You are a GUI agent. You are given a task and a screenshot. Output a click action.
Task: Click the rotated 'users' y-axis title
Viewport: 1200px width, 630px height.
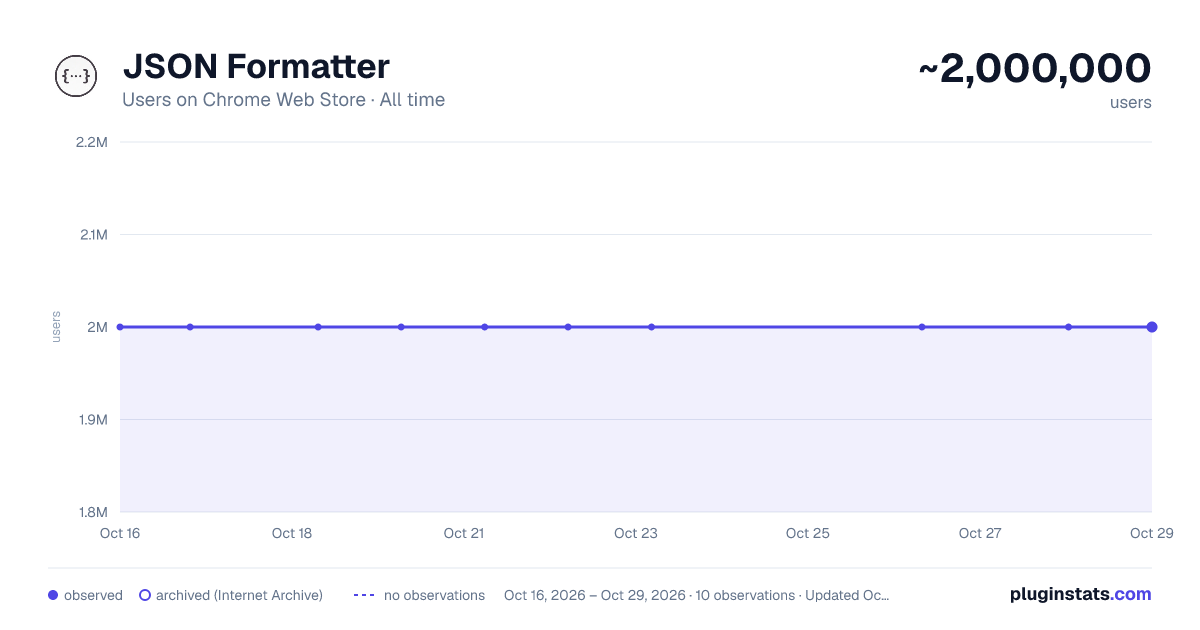point(56,327)
